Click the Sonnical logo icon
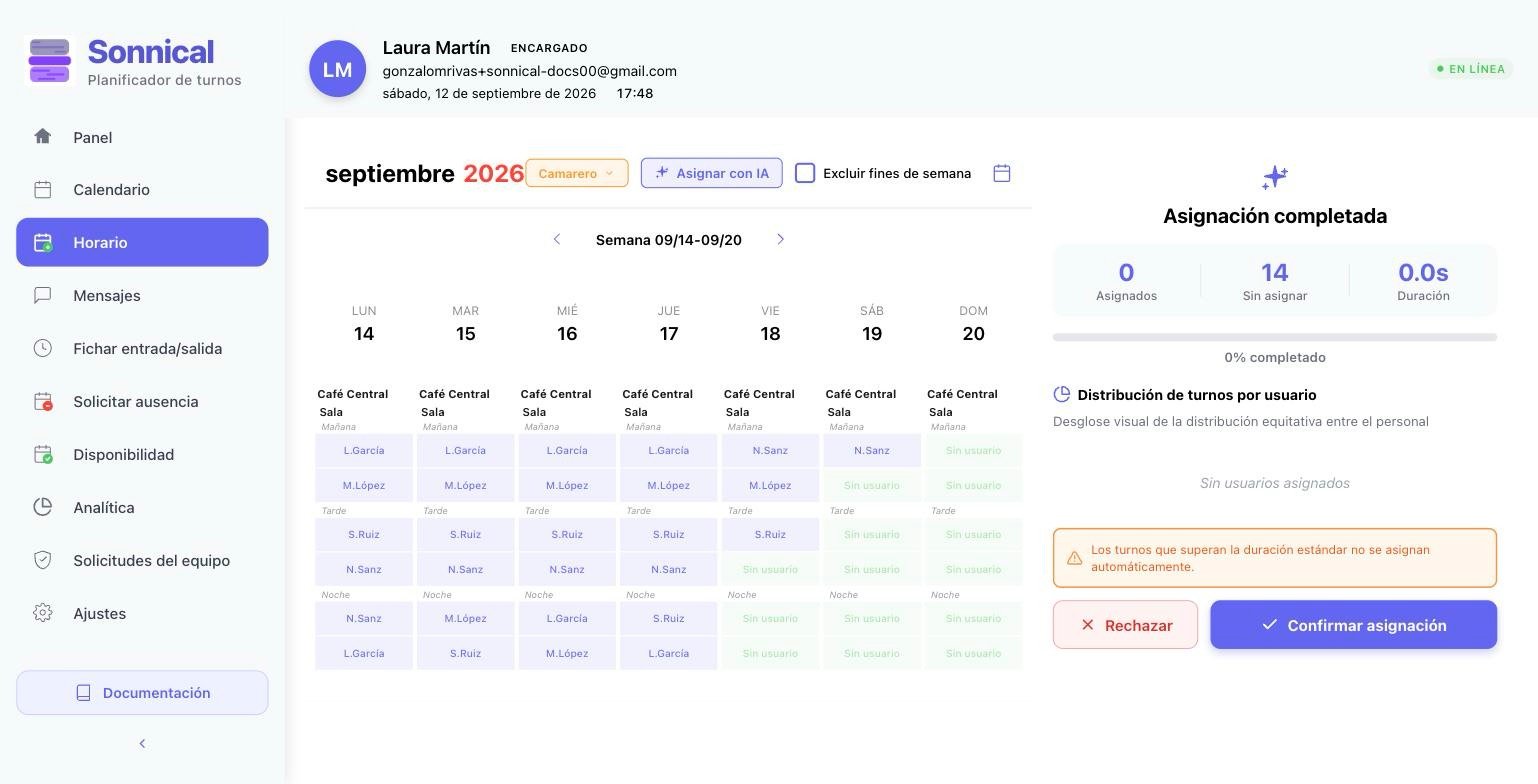This screenshot has height=784, width=1538. 50,61
